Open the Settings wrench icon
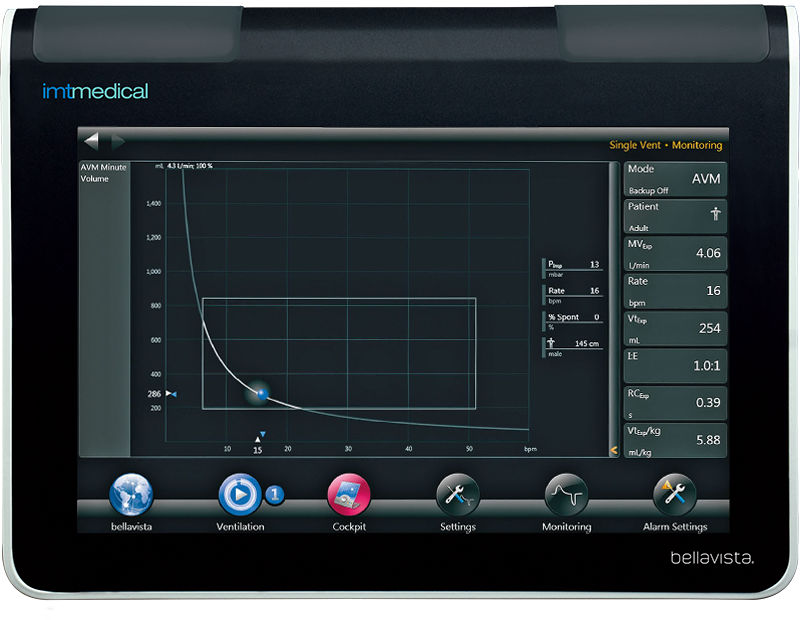Image resolution: width=800 pixels, height=620 pixels. click(x=458, y=494)
